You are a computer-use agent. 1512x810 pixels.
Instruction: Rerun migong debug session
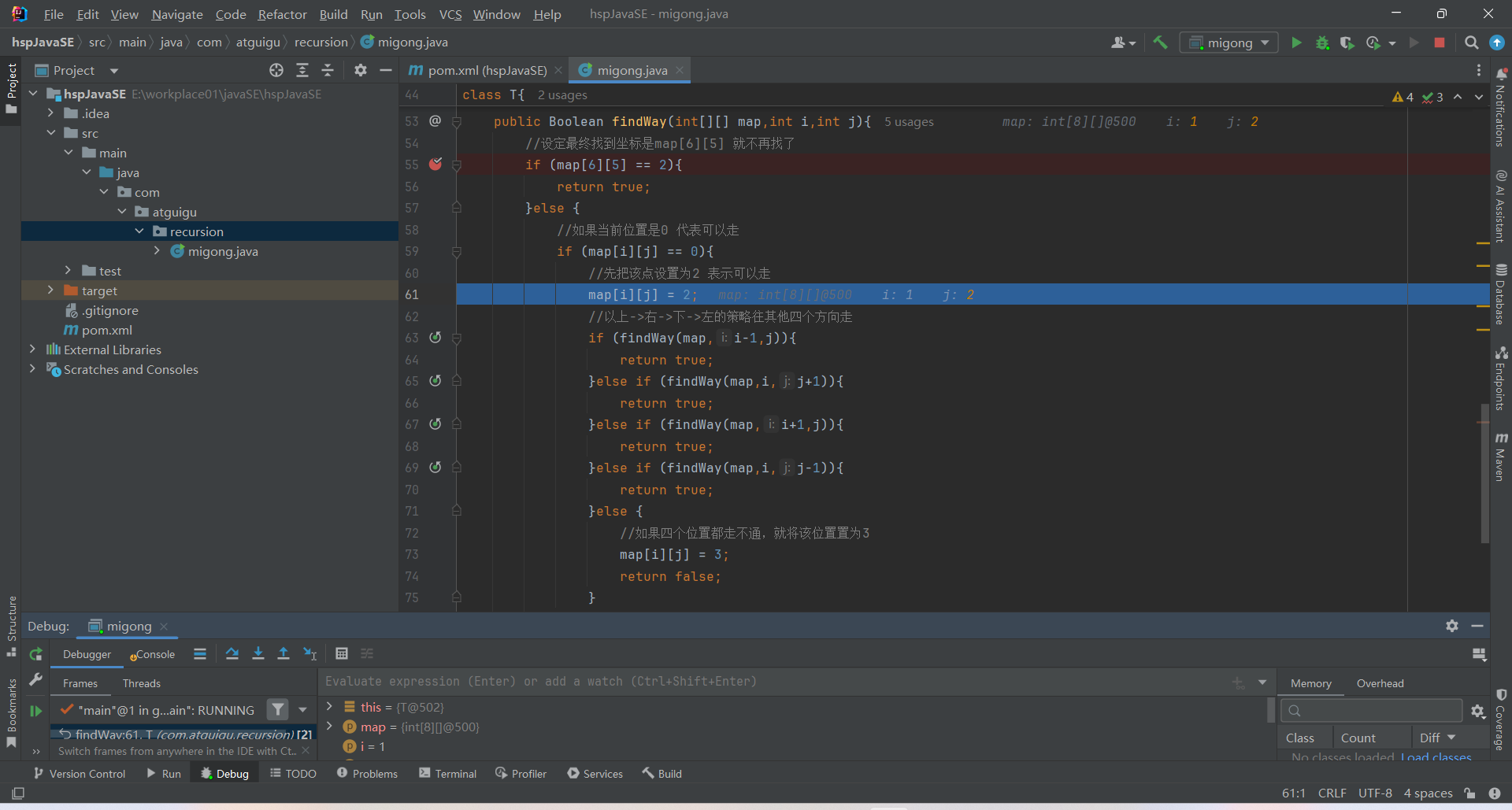tap(35, 654)
